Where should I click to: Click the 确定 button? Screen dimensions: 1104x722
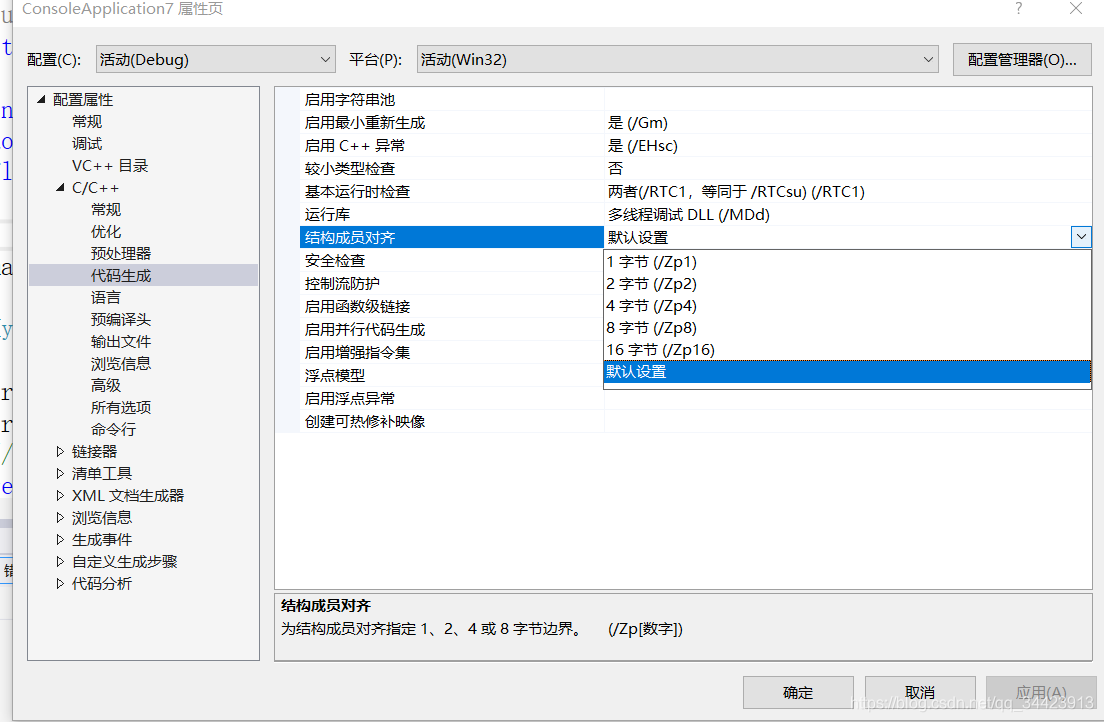[797, 692]
